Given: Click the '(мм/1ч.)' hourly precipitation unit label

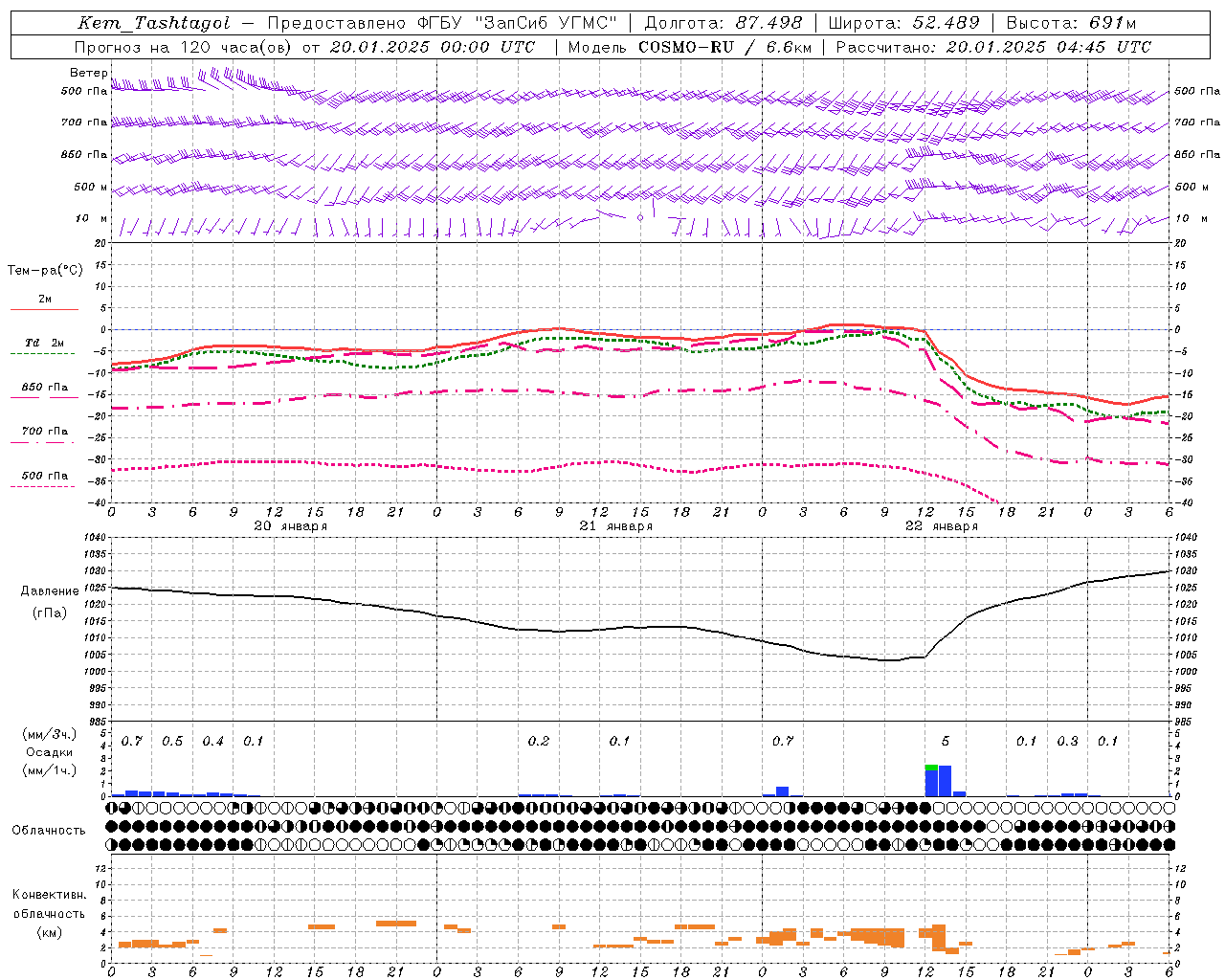Looking at the screenshot, I should coord(50,770).
